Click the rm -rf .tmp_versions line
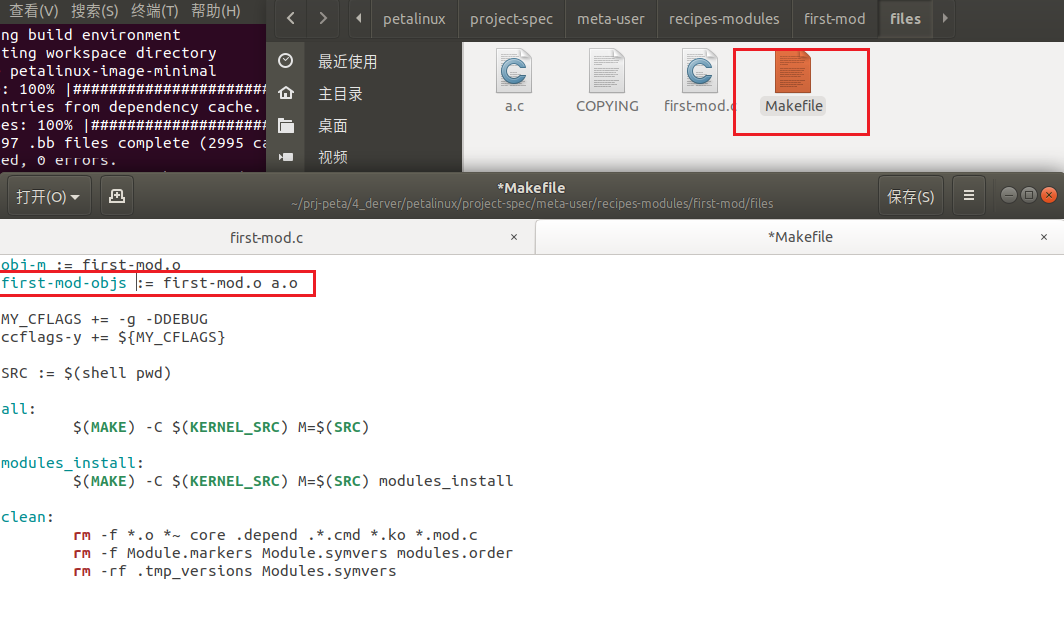This screenshot has width=1064, height=622. pos(235,571)
